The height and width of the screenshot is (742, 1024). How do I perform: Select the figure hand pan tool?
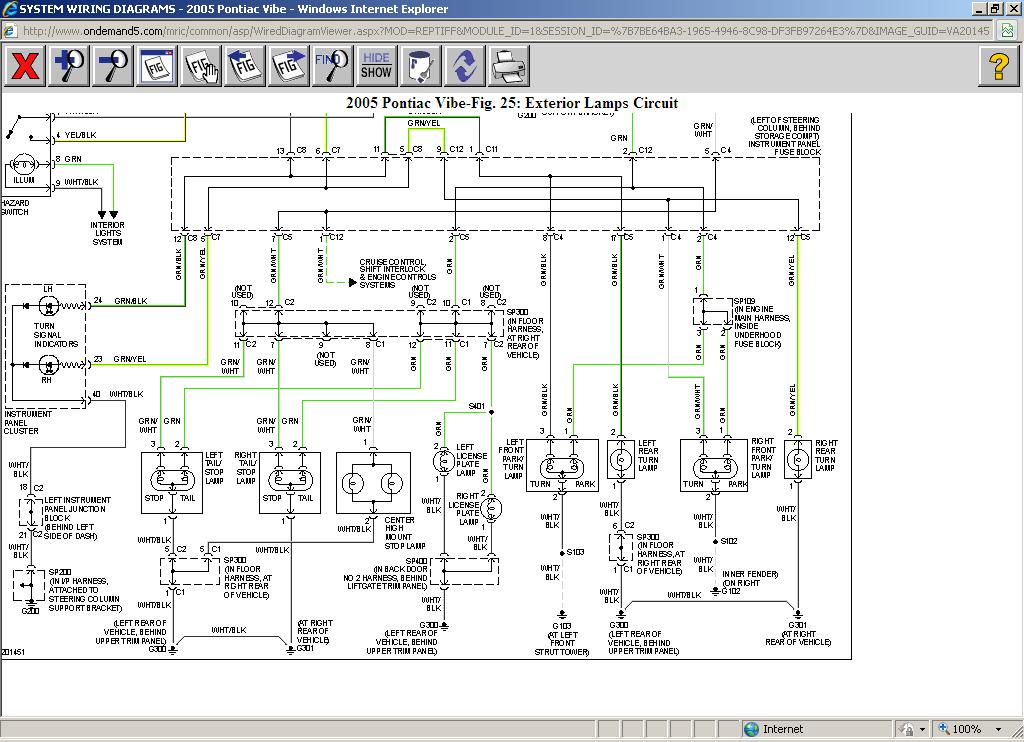[201, 67]
